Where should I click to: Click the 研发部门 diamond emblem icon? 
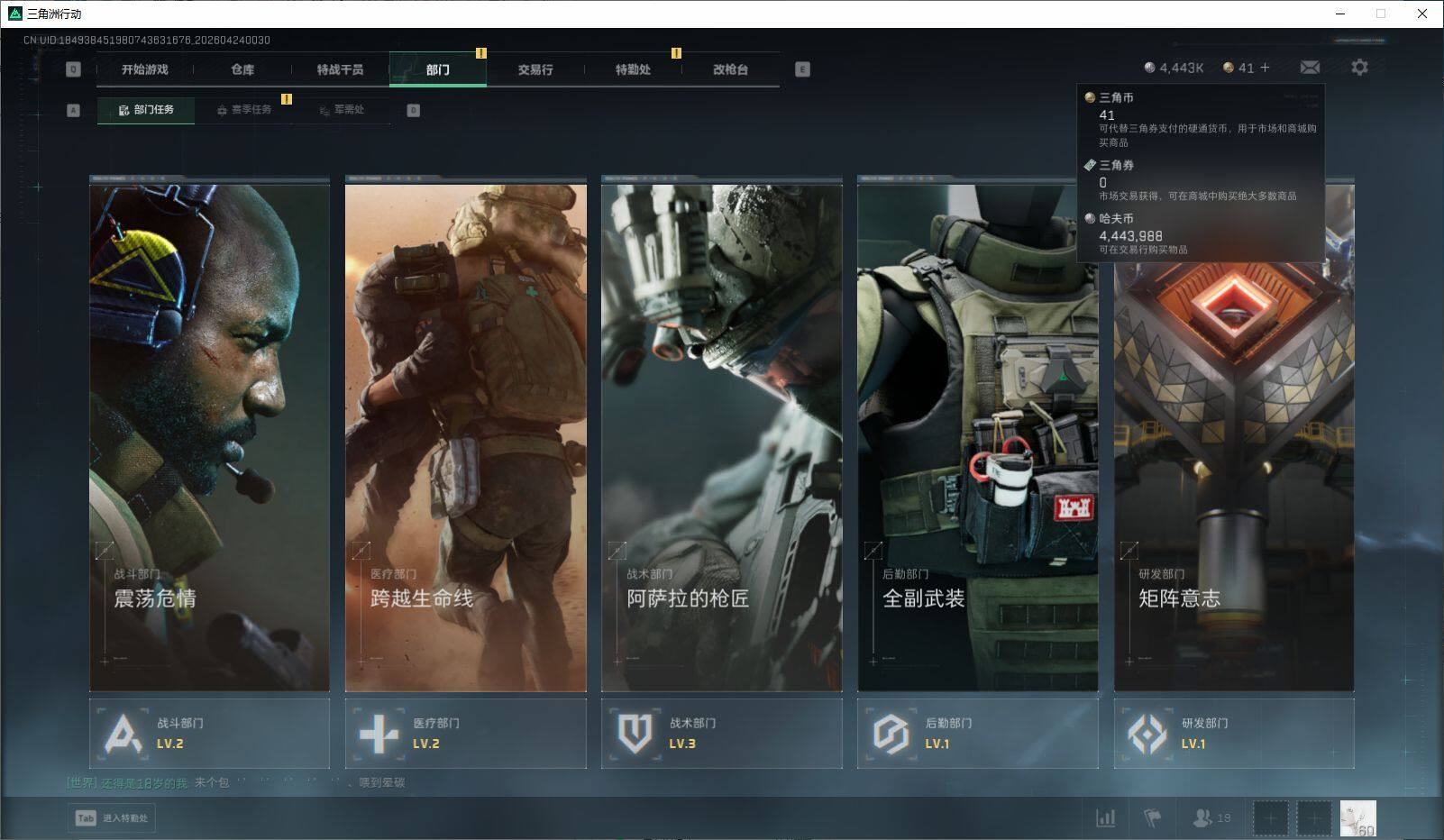(1147, 734)
